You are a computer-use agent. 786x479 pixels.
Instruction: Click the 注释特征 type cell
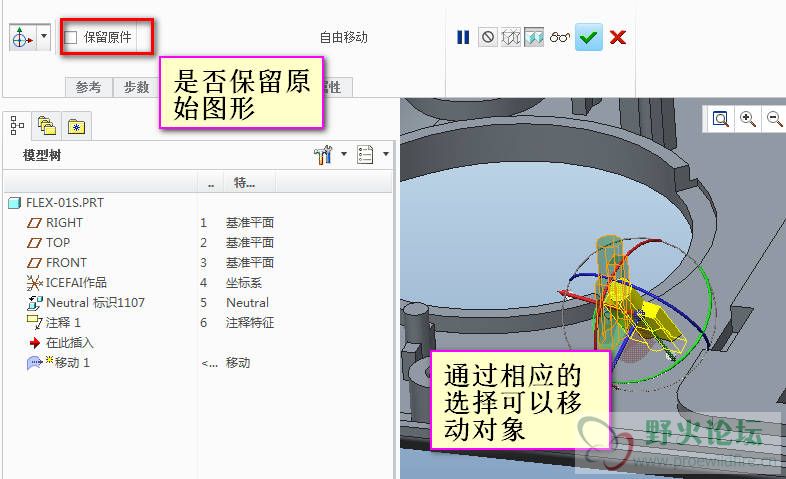click(x=250, y=323)
